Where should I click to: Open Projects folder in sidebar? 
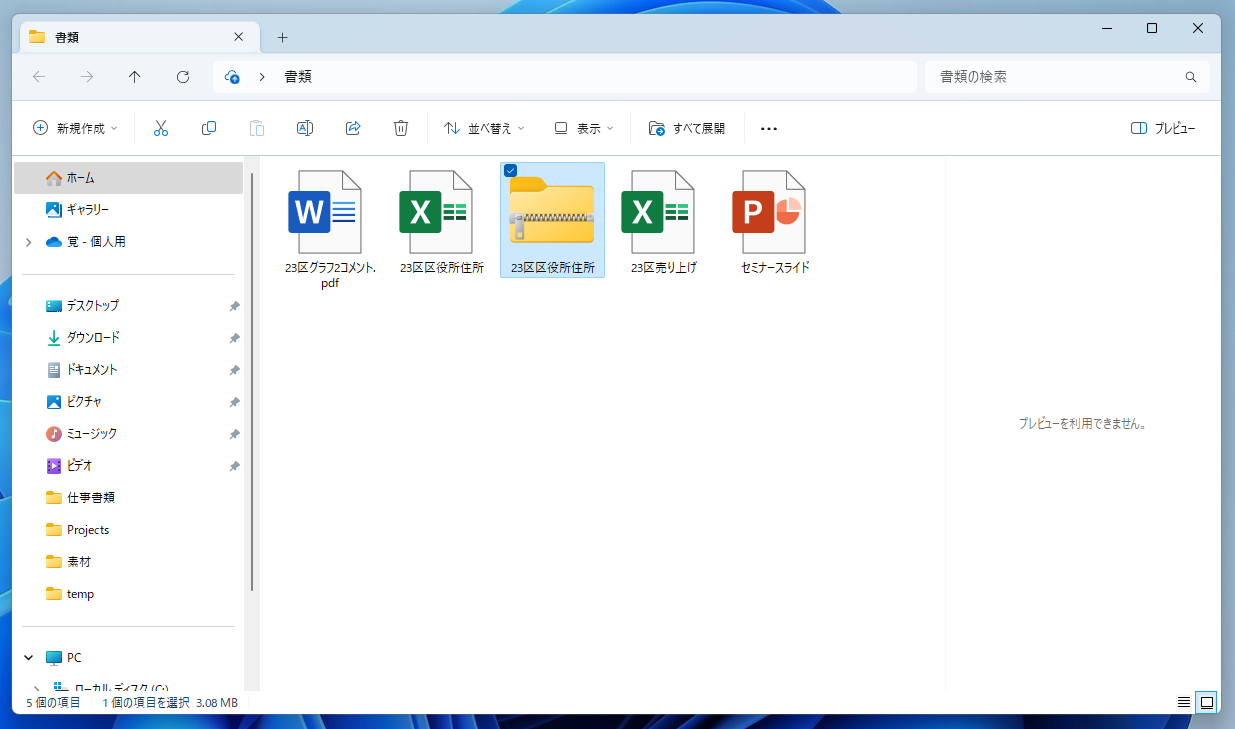[x=129, y=530]
